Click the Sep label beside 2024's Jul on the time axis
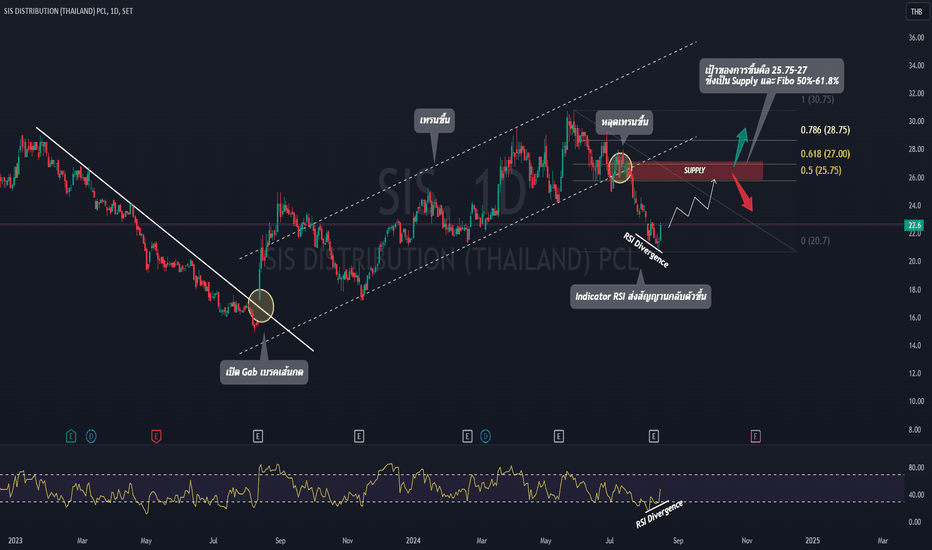Screen dimensions: 932x550 pyautogui.click(x=678, y=540)
